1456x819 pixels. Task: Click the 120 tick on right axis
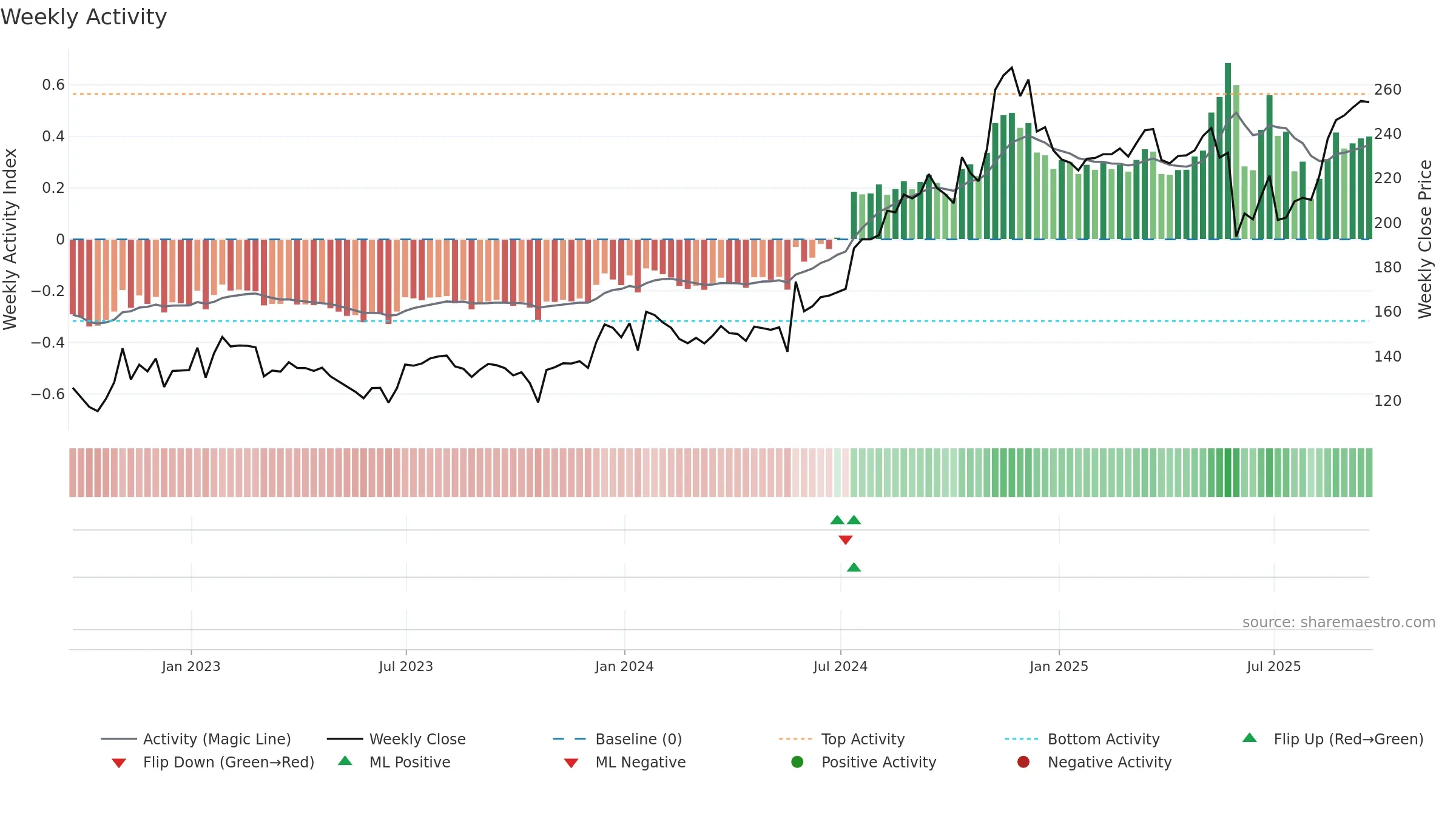1387,401
